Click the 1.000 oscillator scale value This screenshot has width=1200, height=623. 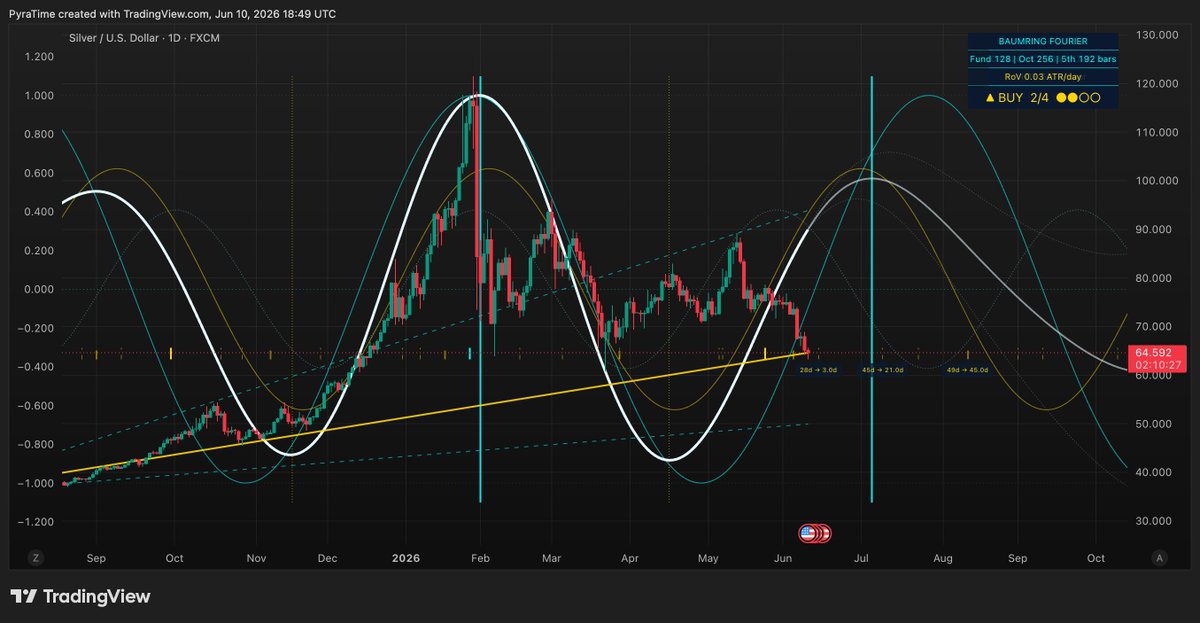(x=41, y=95)
